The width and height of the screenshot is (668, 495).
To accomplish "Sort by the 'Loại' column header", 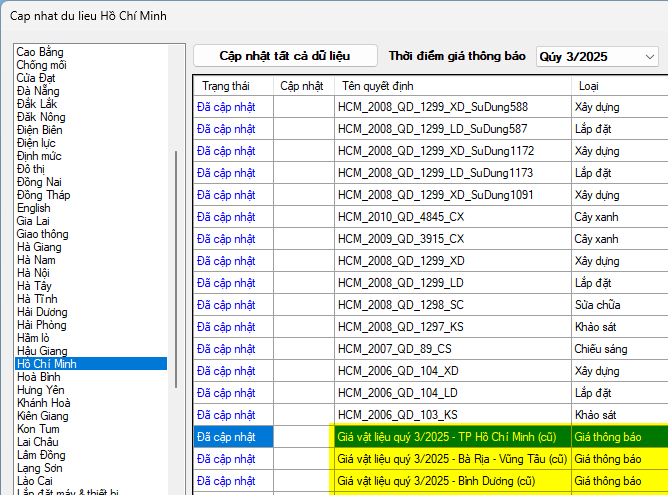I will [x=588, y=85].
